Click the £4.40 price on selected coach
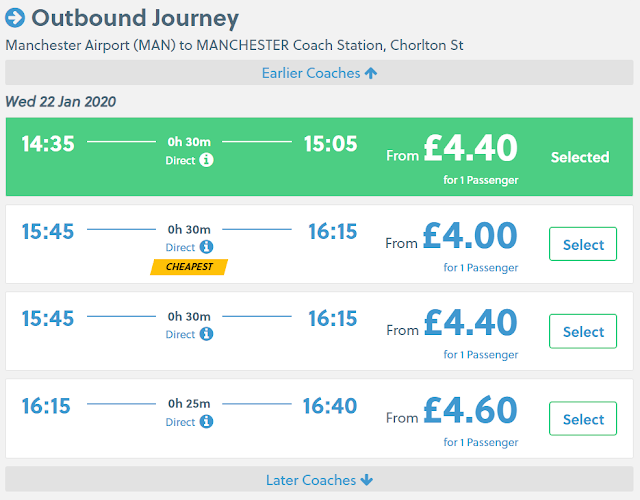 coord(470,148)
